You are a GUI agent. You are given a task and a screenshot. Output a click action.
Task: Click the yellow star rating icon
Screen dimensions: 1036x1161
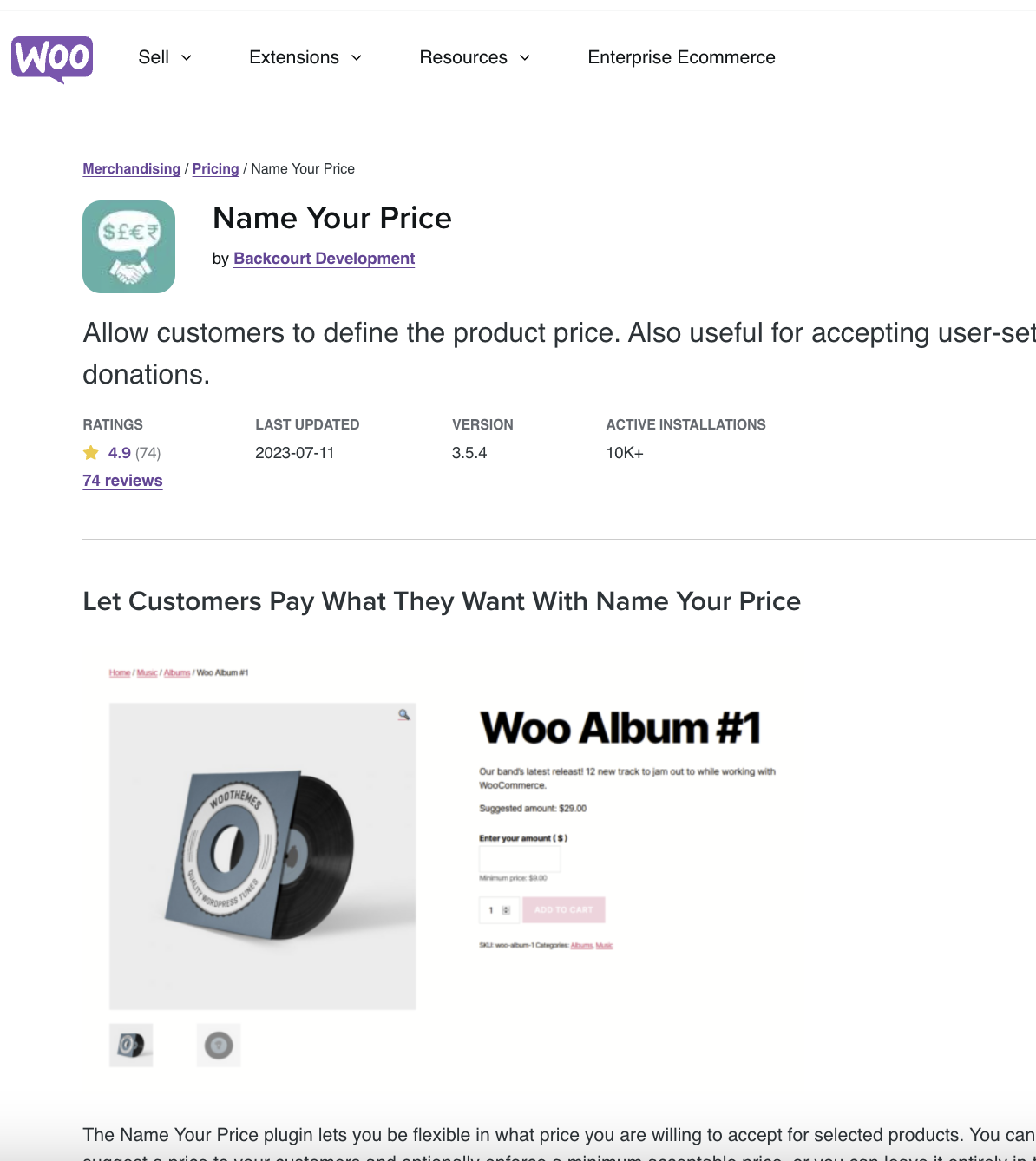[x=90, y=451]
